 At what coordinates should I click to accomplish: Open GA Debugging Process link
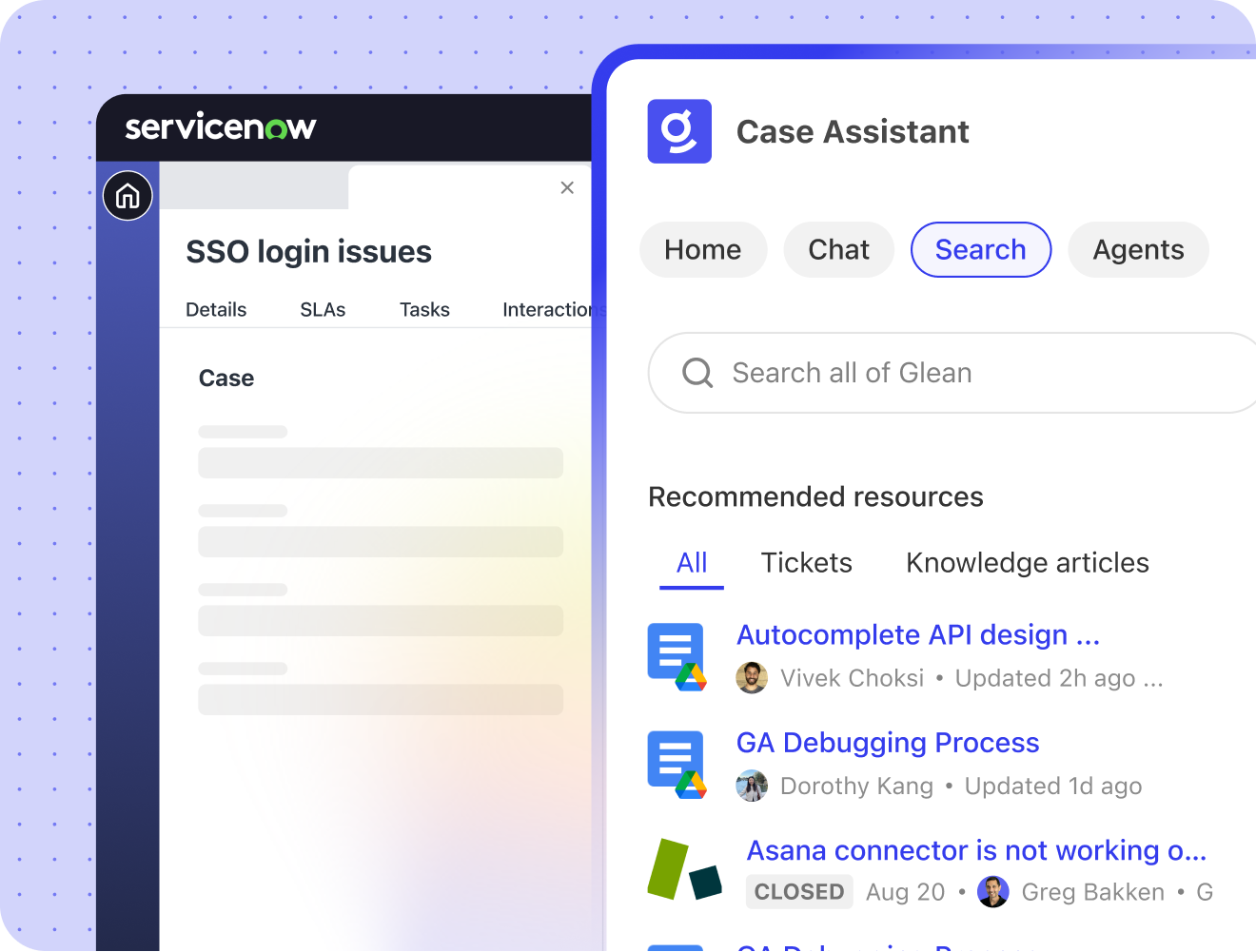(888, 743)
